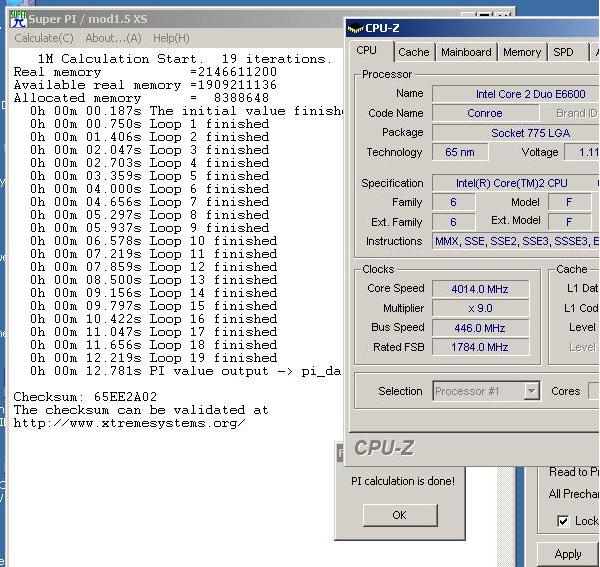Click the Intel(R) Core(TM)2 CPU specification field
The height and width of the screenshot is (567, 600).
(516, 183)
